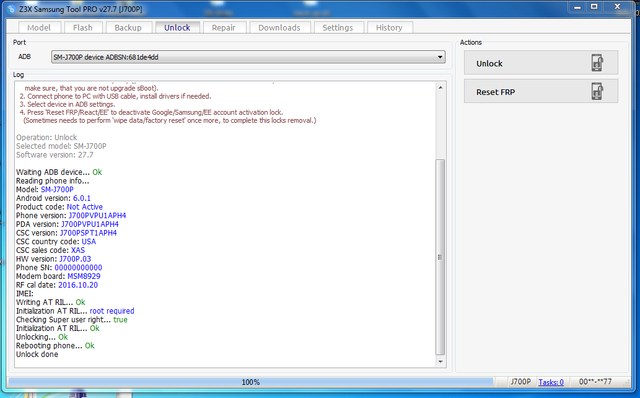
Task: Click 'CSC sales code: XAS' log line
Action: 50,250
